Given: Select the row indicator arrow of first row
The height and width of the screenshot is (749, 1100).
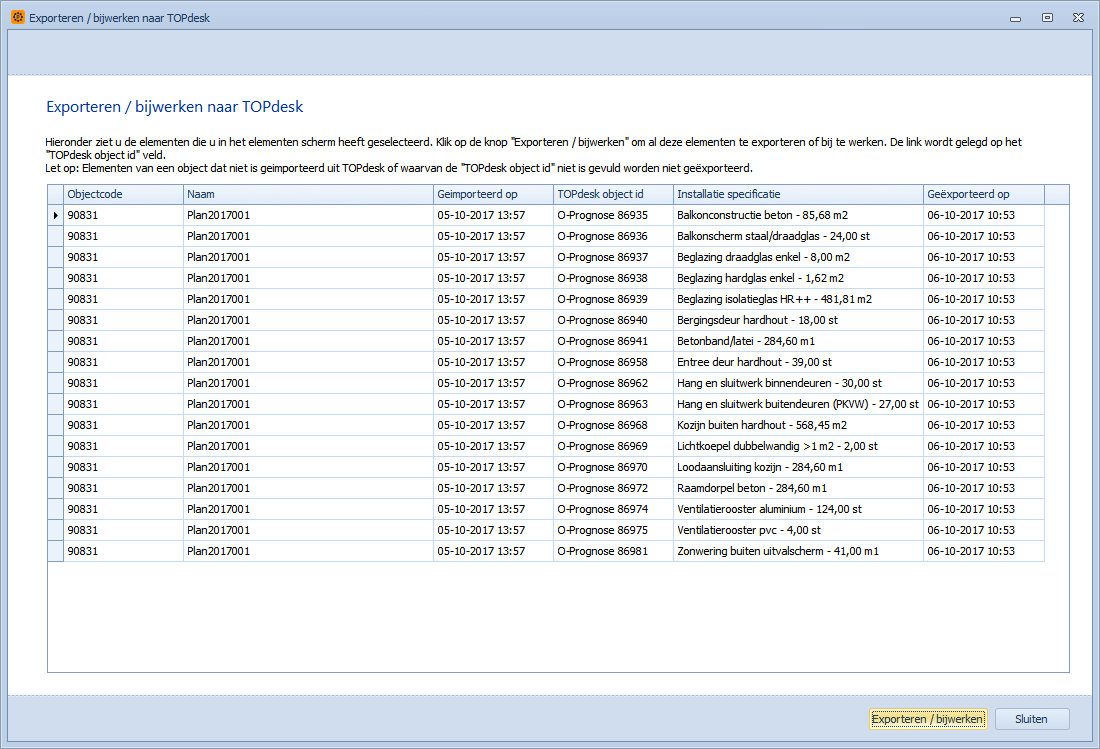Looking at the screenshot, I should point(55,215).
